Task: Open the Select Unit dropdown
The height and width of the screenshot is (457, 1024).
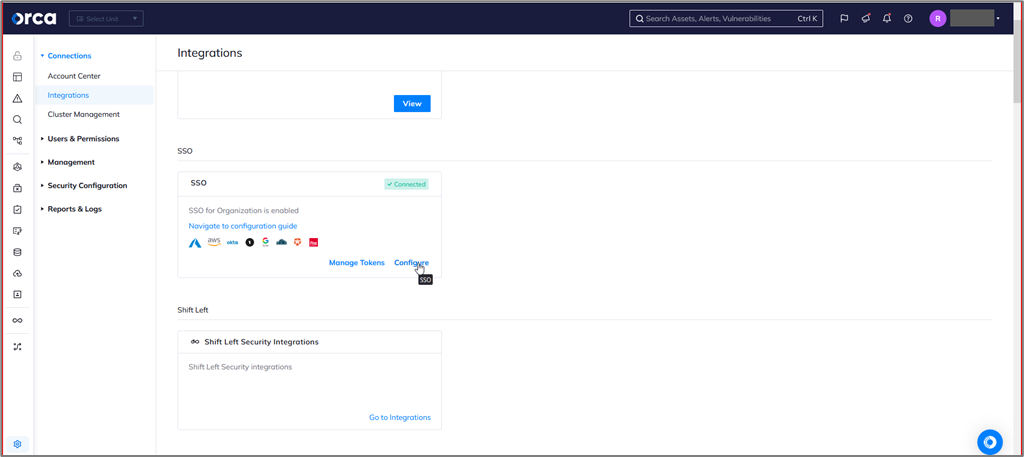Action: click(x=106, y=18)
